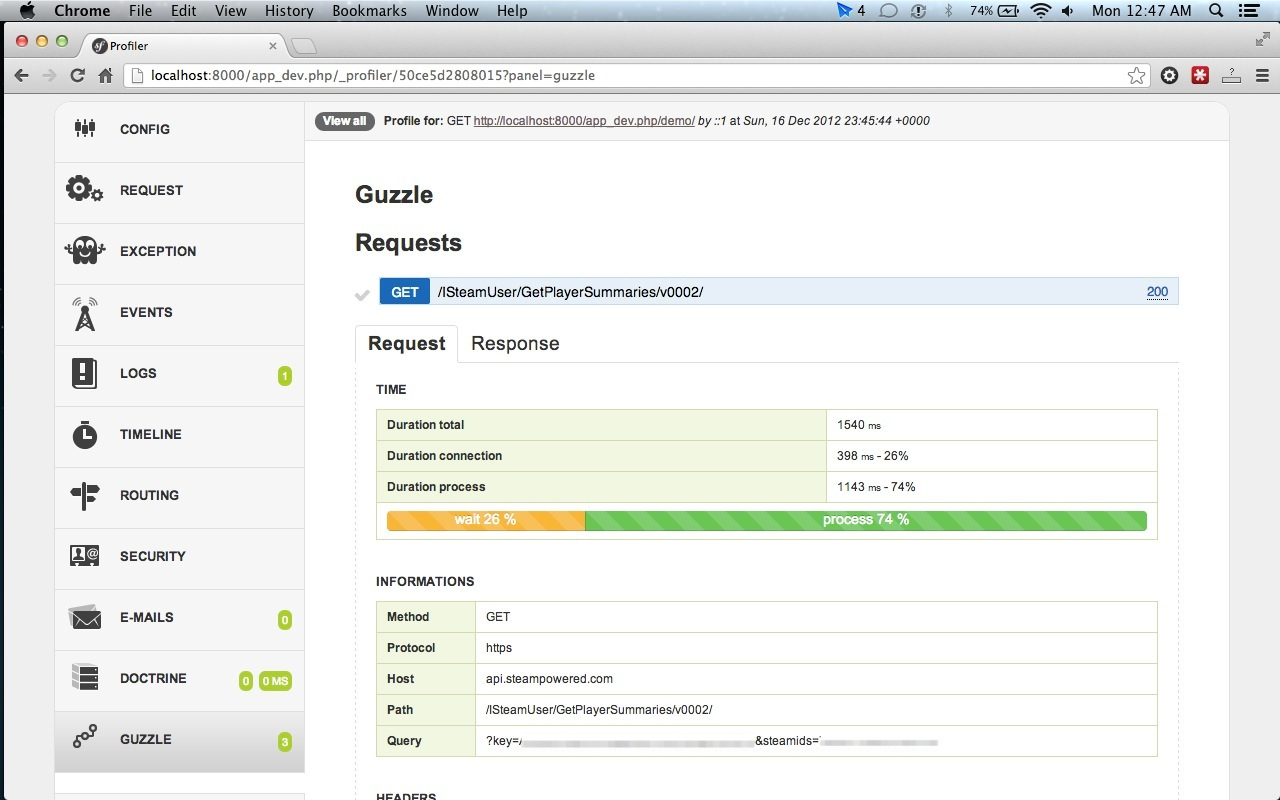Click the address bar URL field
This screenshot has height=800, width=1280.
click(636, 75)
